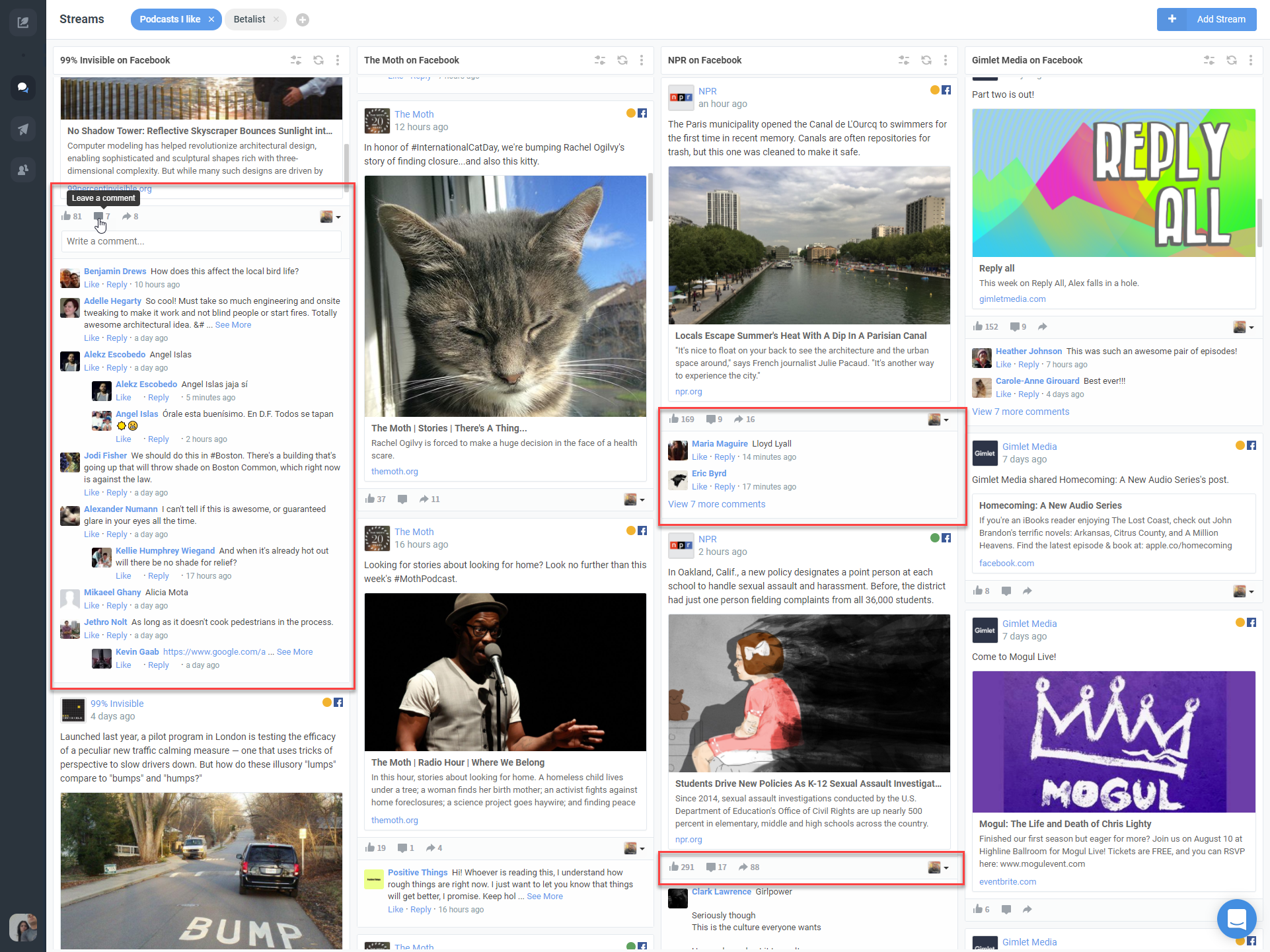Click the Write a comment field

(202, 241)
